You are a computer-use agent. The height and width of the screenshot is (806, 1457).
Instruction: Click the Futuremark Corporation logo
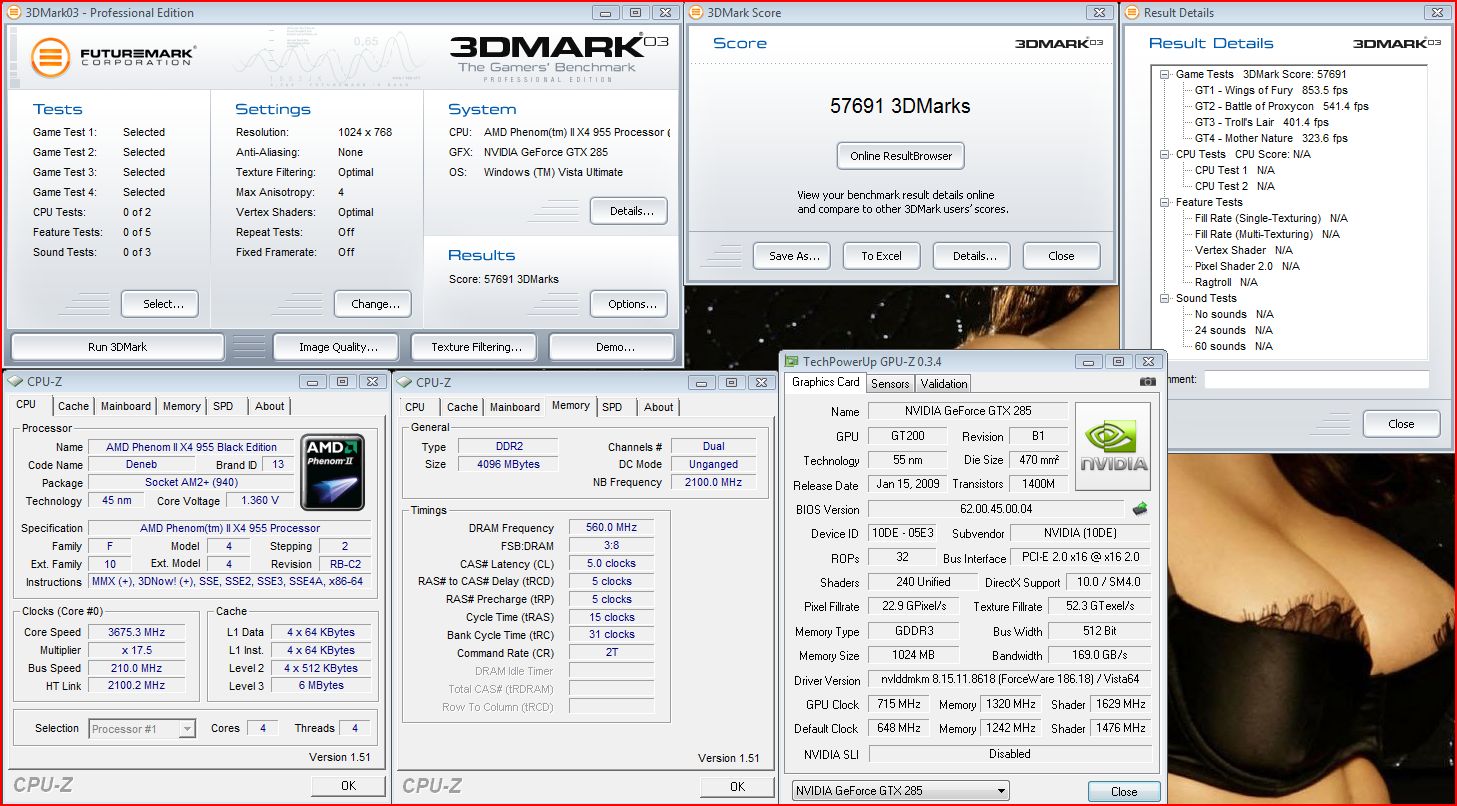(113, 58)
